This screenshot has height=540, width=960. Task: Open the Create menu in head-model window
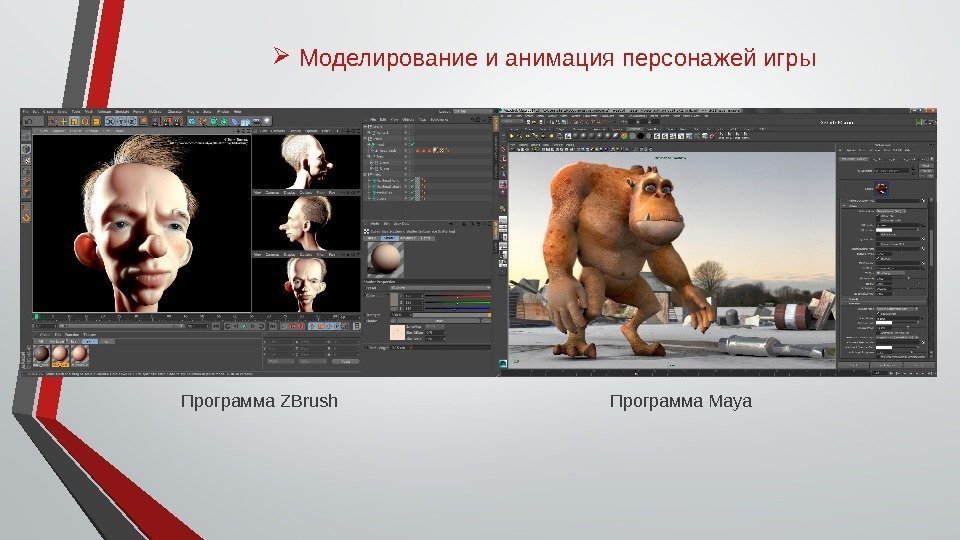(48, 111)
